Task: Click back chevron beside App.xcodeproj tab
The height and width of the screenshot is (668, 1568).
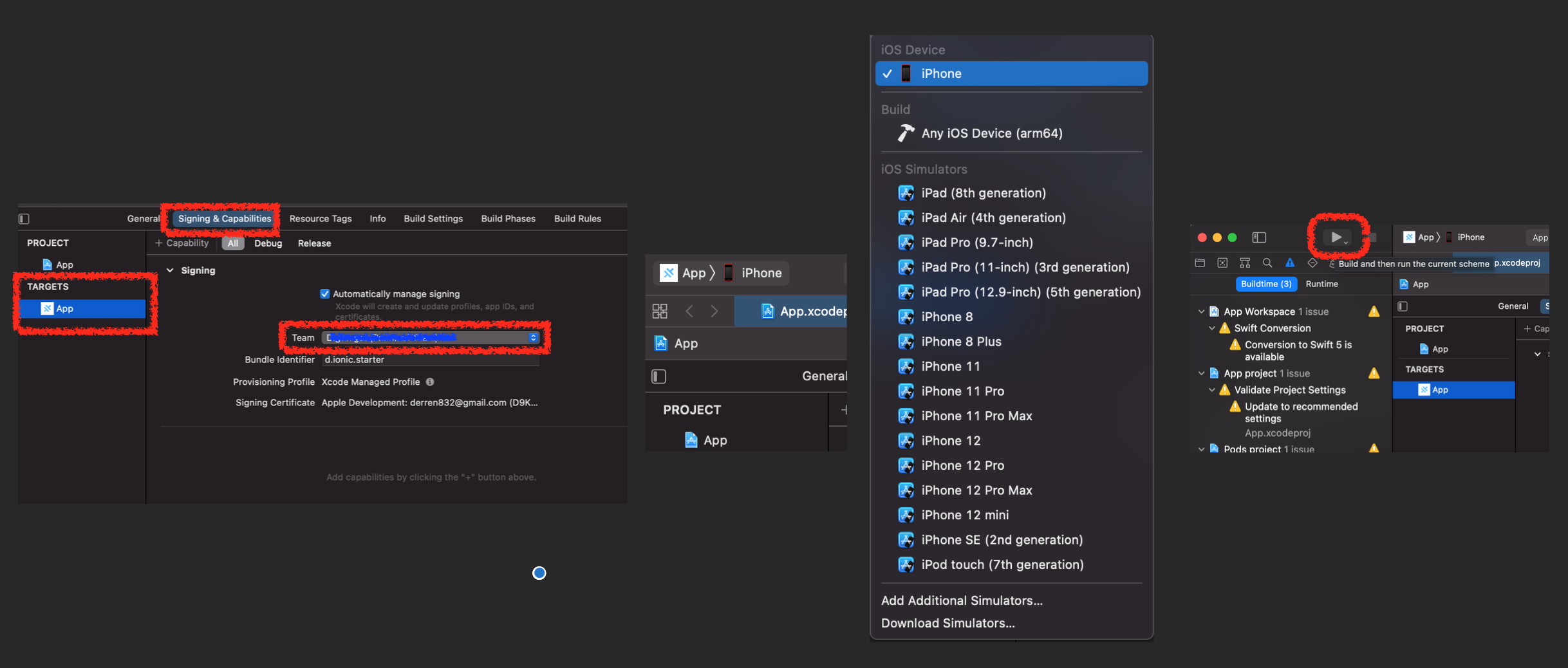Action: (689, 311)
